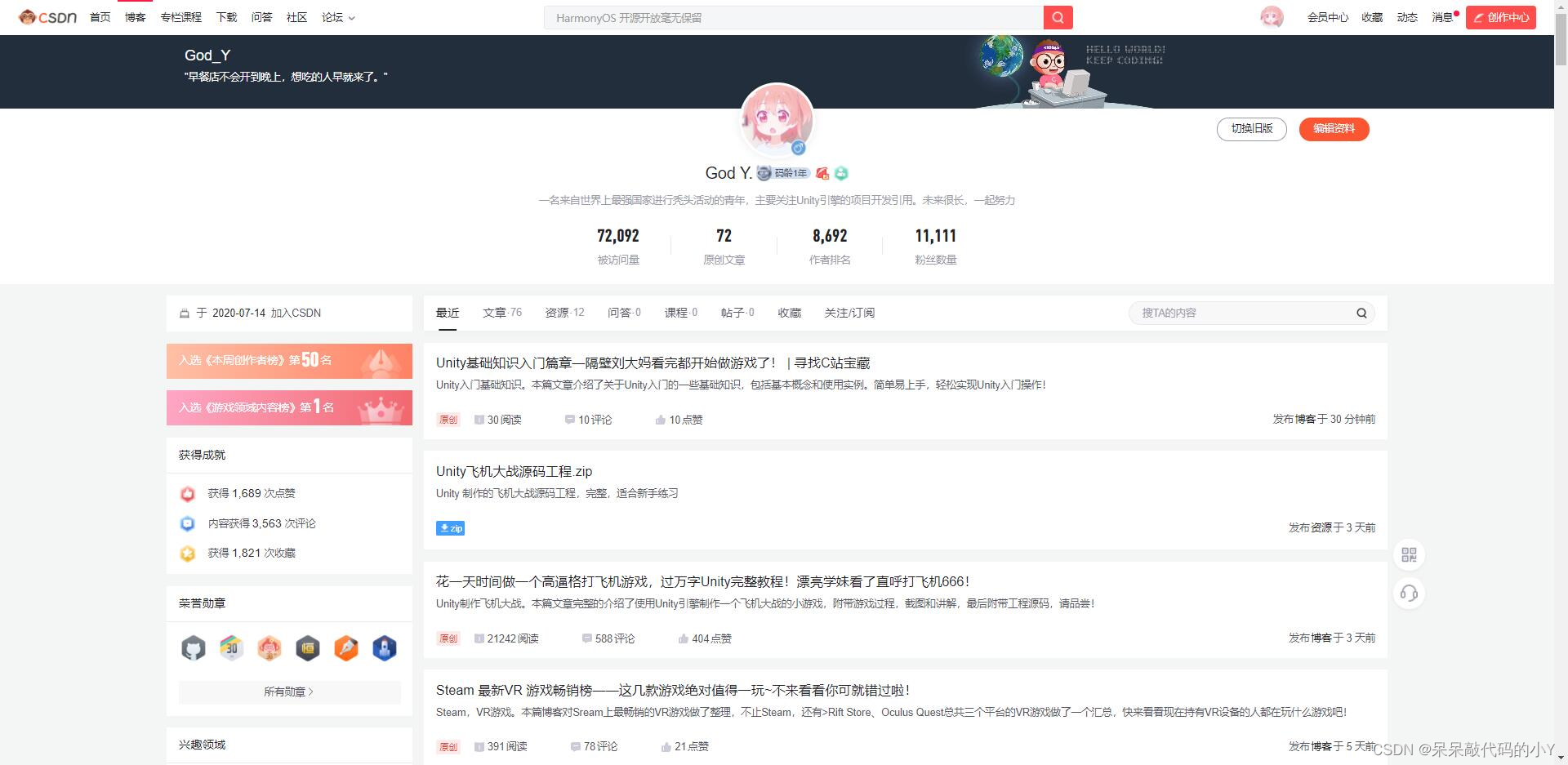The height and width of the screenshot is (765, 1568).
Task: Click the 11,111 粉丝数量 stat
Action: [x=935, y=247]
